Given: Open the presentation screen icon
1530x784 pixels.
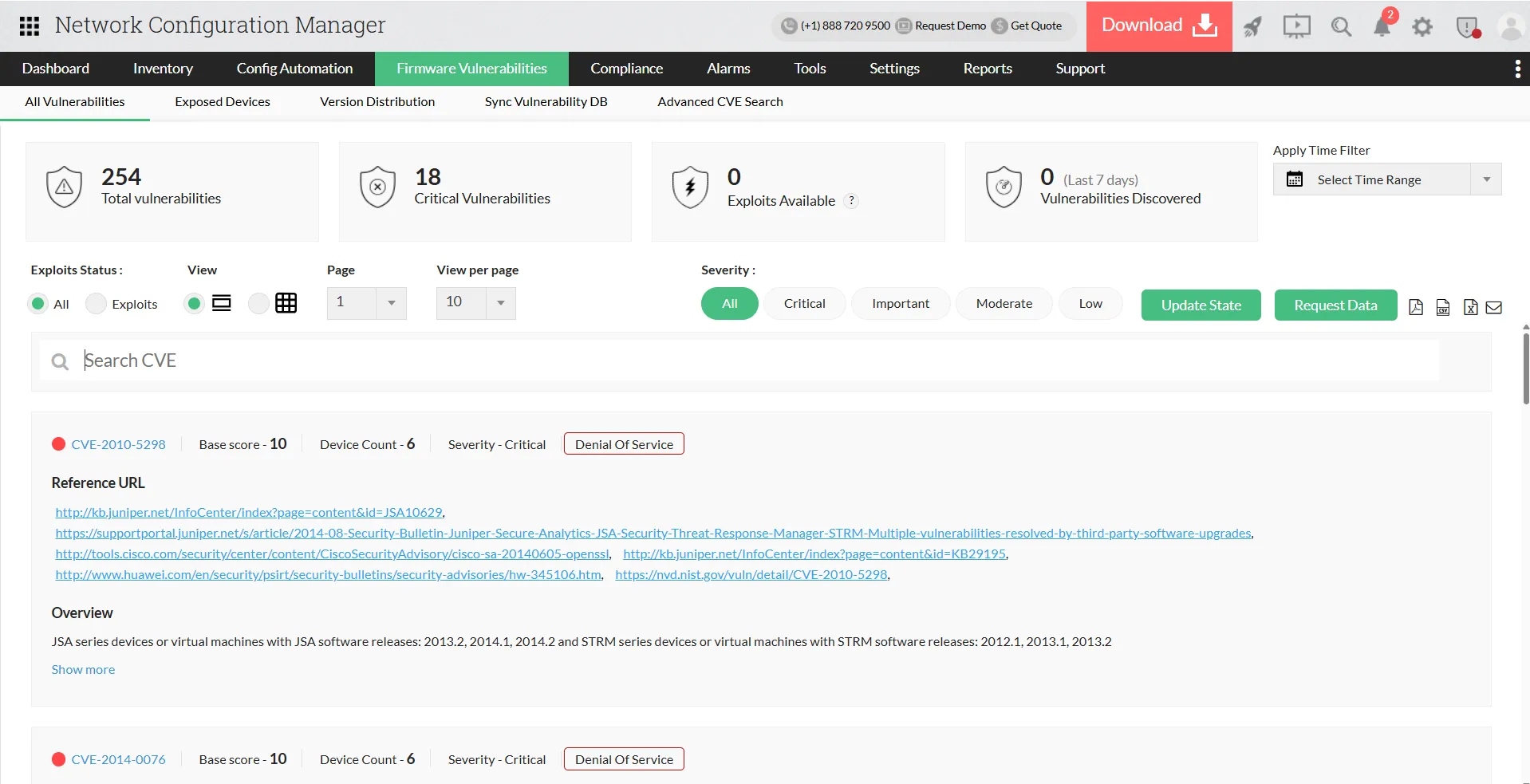Looking at the screenshot, I should [1297, 26].
